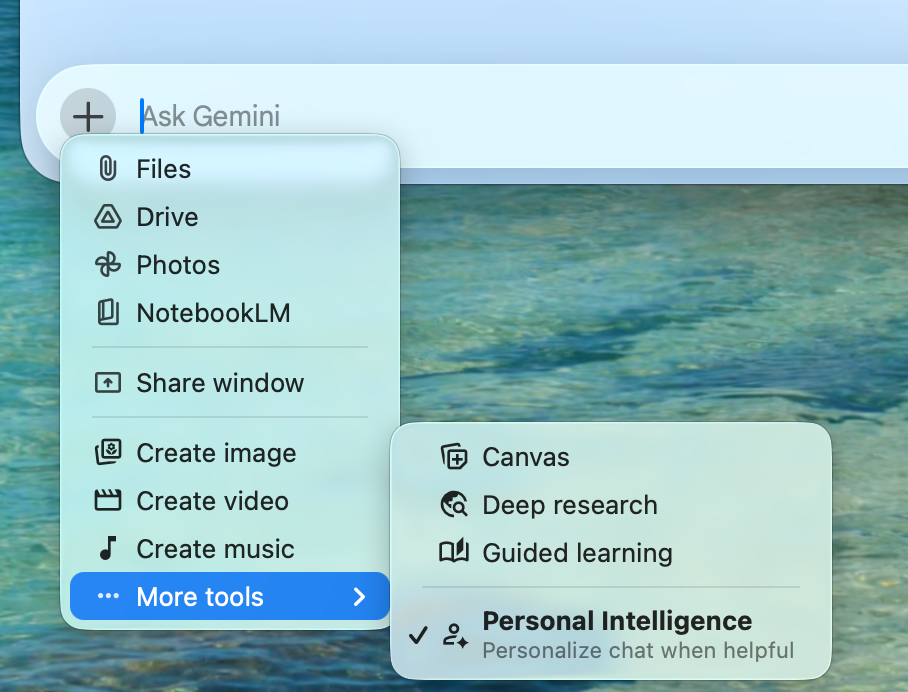Image resolution: width=908 pixels, height=692 pixels.
Task: Click the Create video clapperboard icon
Action: (x=107, y=501)
